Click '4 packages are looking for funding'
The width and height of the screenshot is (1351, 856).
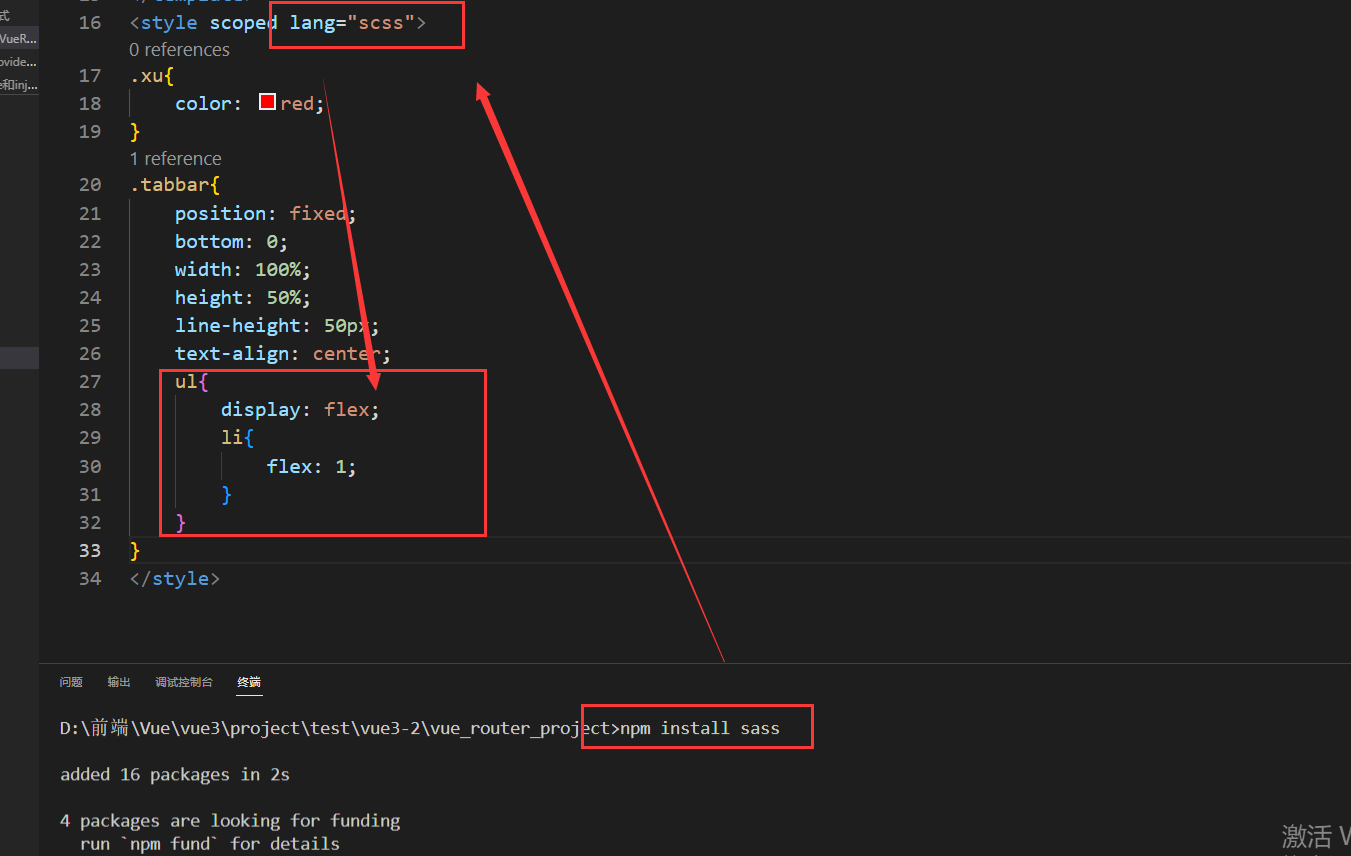coord(230,821)
